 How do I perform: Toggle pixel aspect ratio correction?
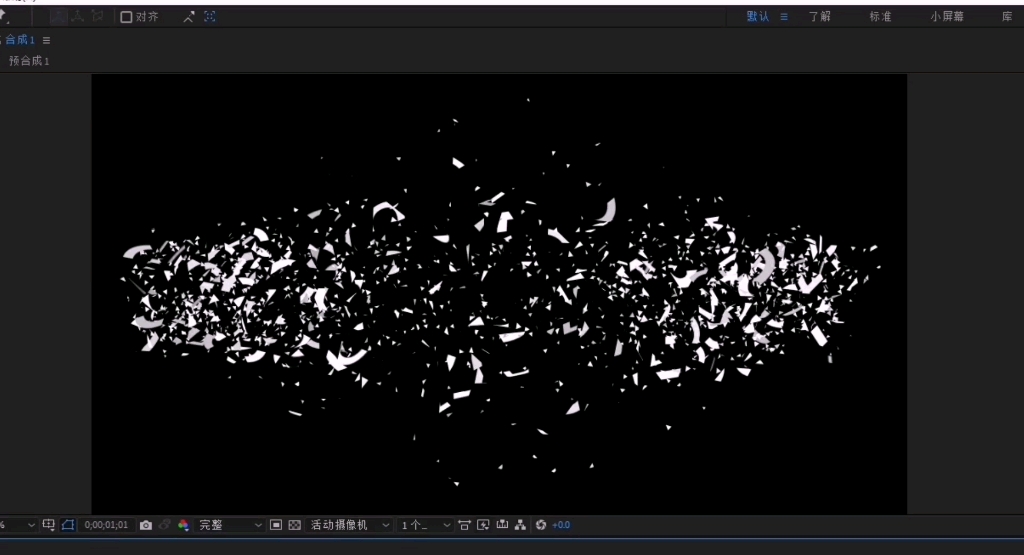464,525
